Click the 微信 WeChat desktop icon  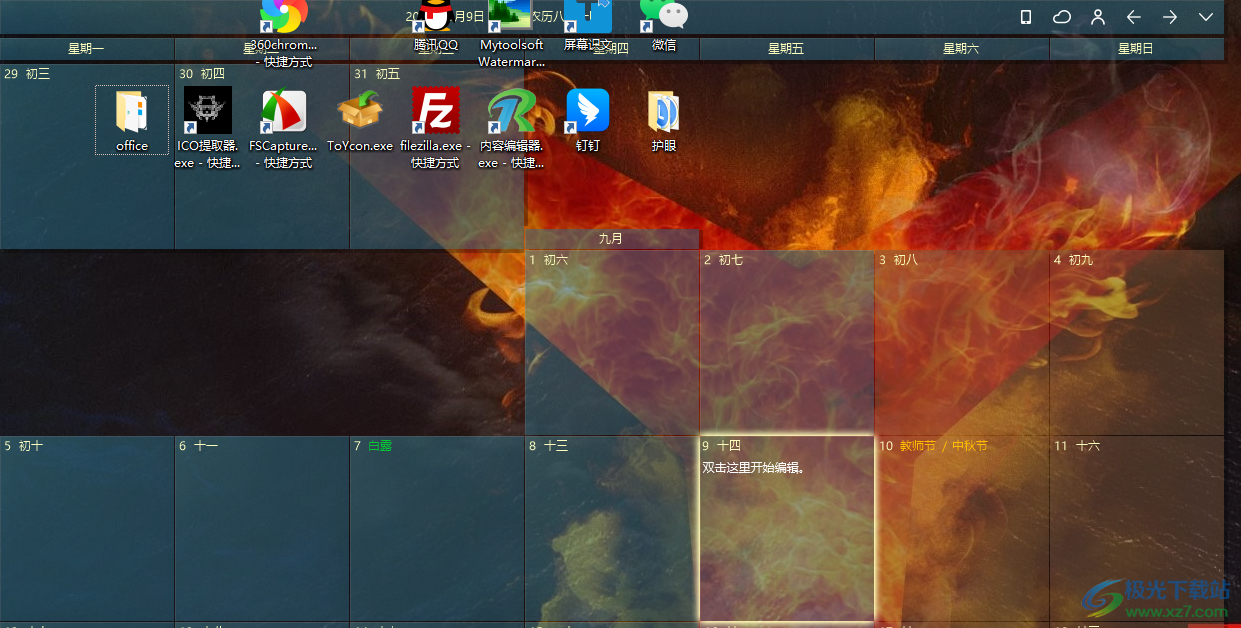[664, 16]
